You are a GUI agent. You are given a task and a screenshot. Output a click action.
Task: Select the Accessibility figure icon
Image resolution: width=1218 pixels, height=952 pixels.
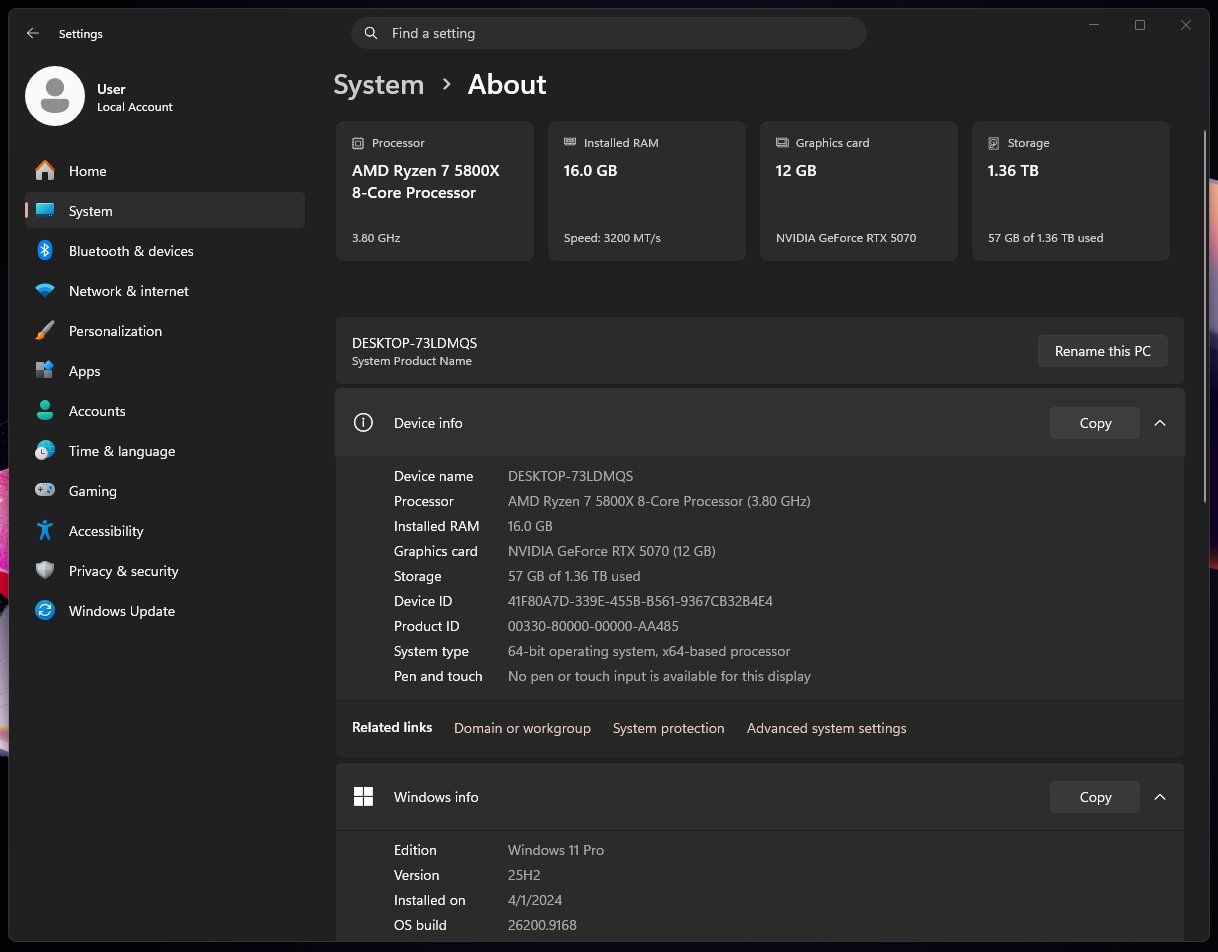click(45, 531)
